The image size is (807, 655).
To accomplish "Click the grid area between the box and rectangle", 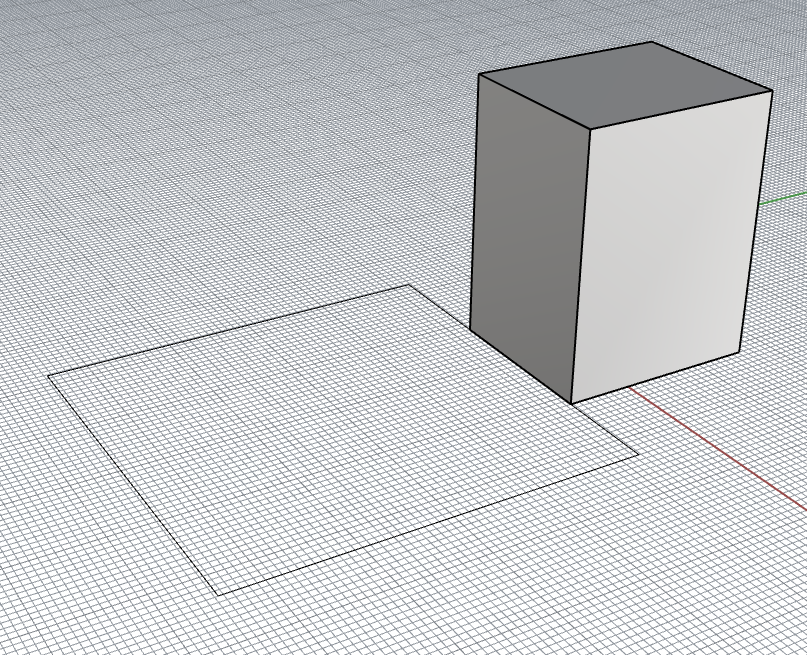I will click(x=480, y=440).
